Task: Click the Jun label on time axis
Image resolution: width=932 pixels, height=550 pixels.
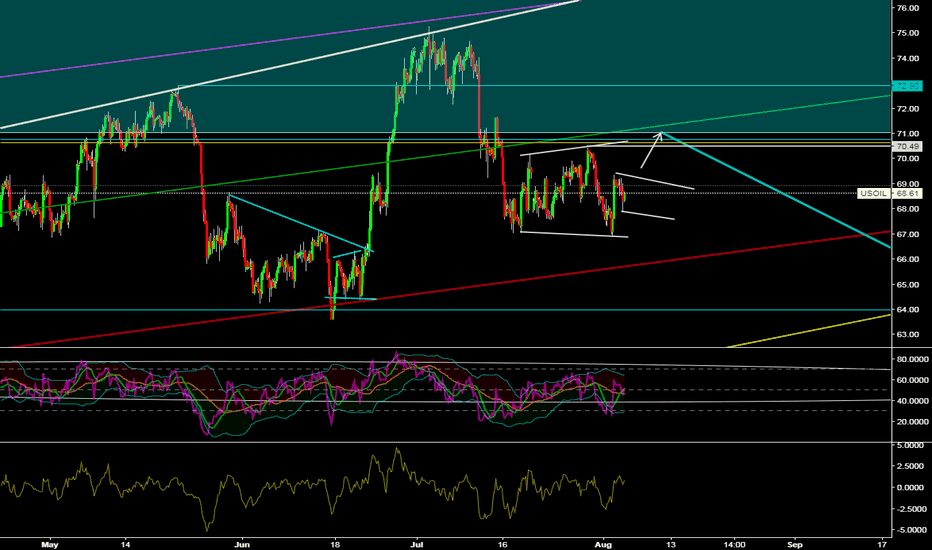Action: [x=241, y=544]
